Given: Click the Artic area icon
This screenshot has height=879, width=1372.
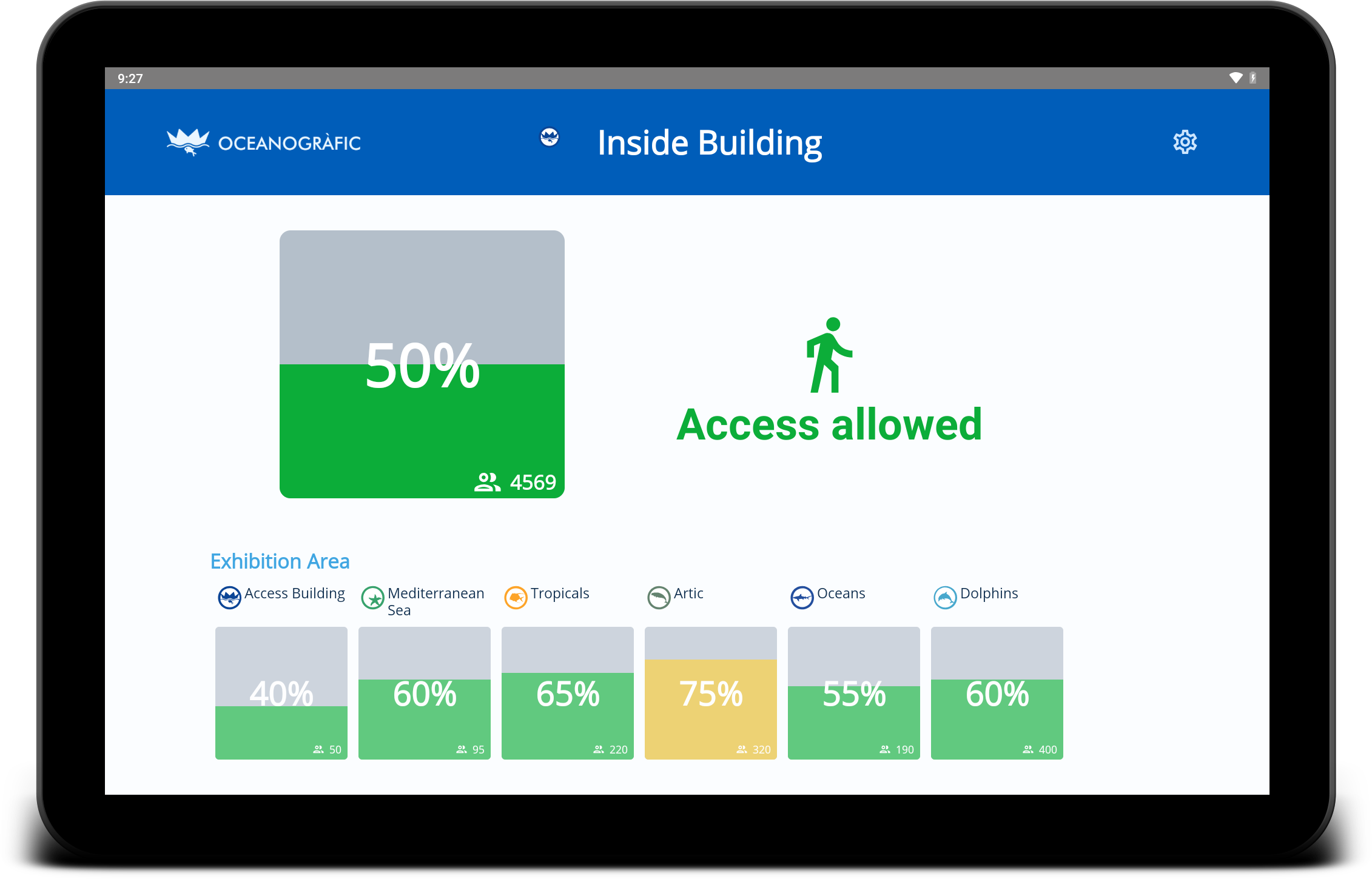Looking at the screenshot, I should click(659, 598).
